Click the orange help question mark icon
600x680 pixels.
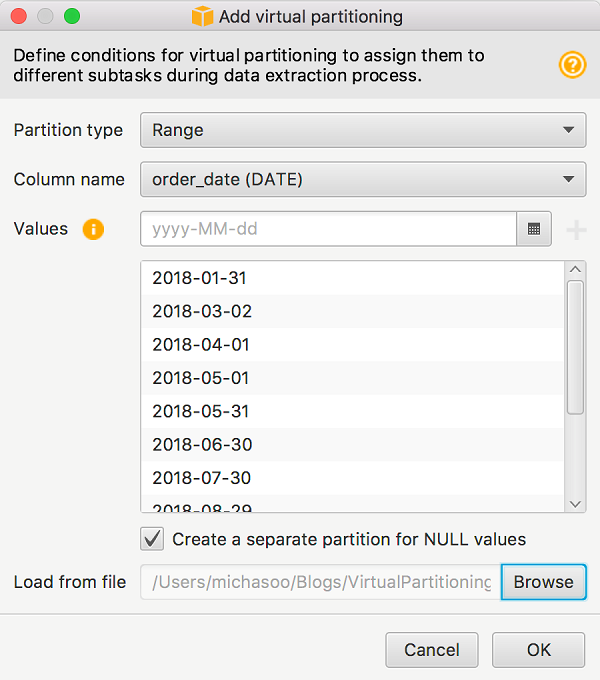[x=572, y=65]
